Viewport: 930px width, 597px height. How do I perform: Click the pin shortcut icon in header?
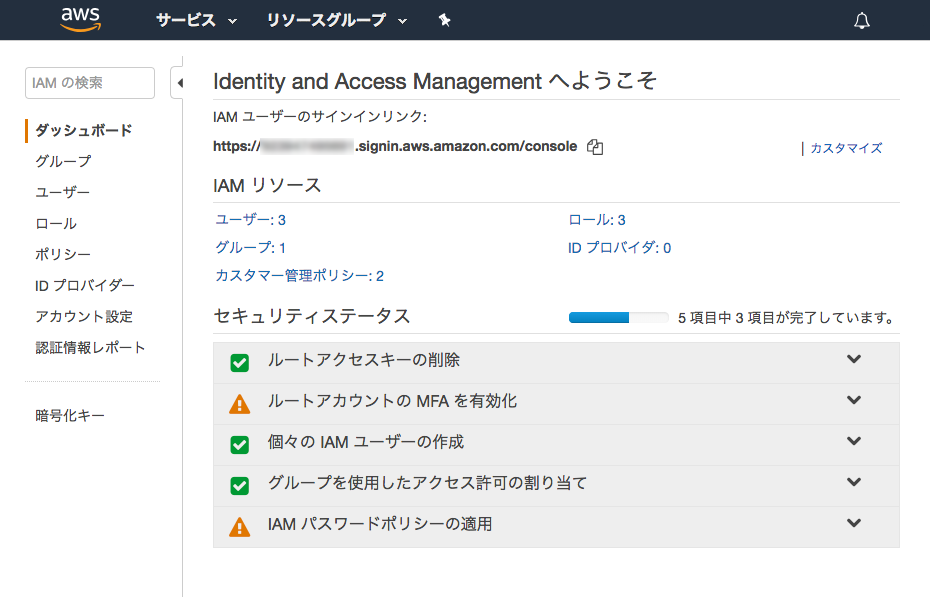[x=444, y=21]
